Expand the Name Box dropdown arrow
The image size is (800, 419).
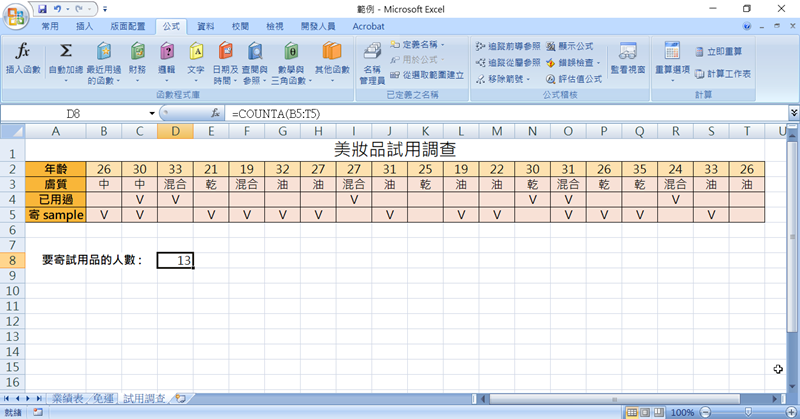(x=152, y=115)
